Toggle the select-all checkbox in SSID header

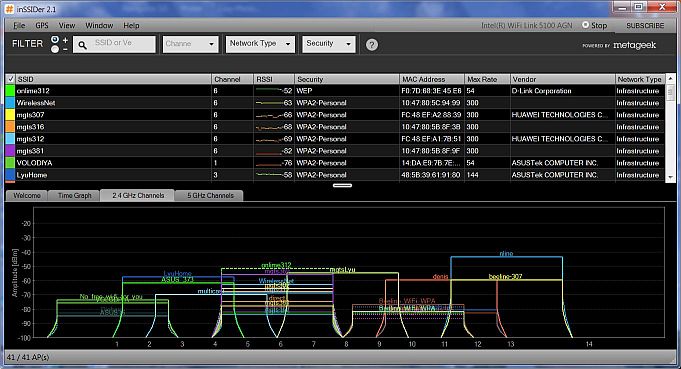coord(10,79)
